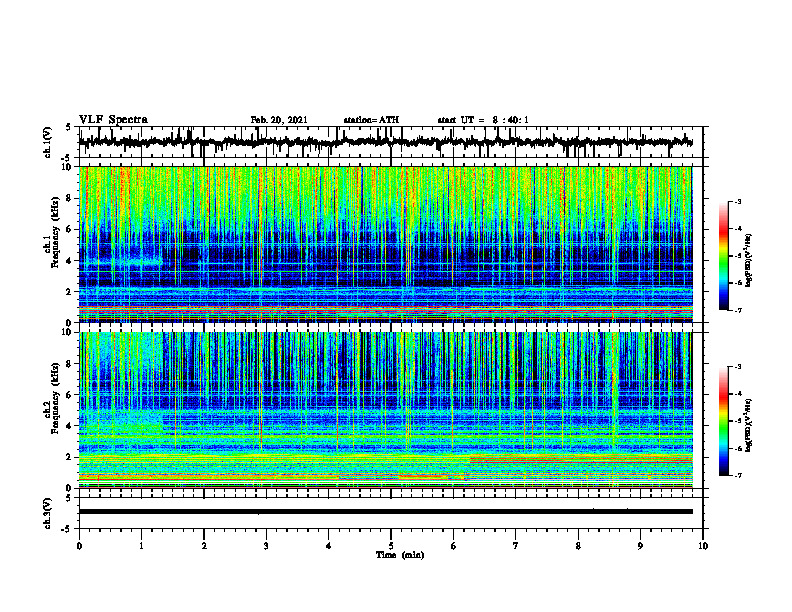Click time-axis tick label "6"
792x612 pixels.
(454, 546)
